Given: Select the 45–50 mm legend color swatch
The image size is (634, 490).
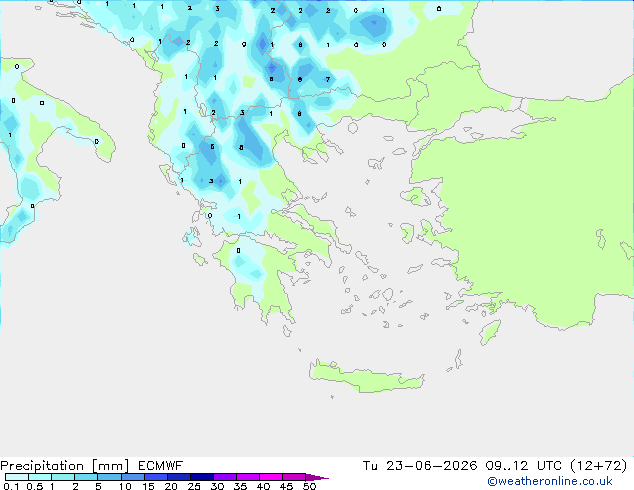Looking at the screenshot, I should (294, 477).
